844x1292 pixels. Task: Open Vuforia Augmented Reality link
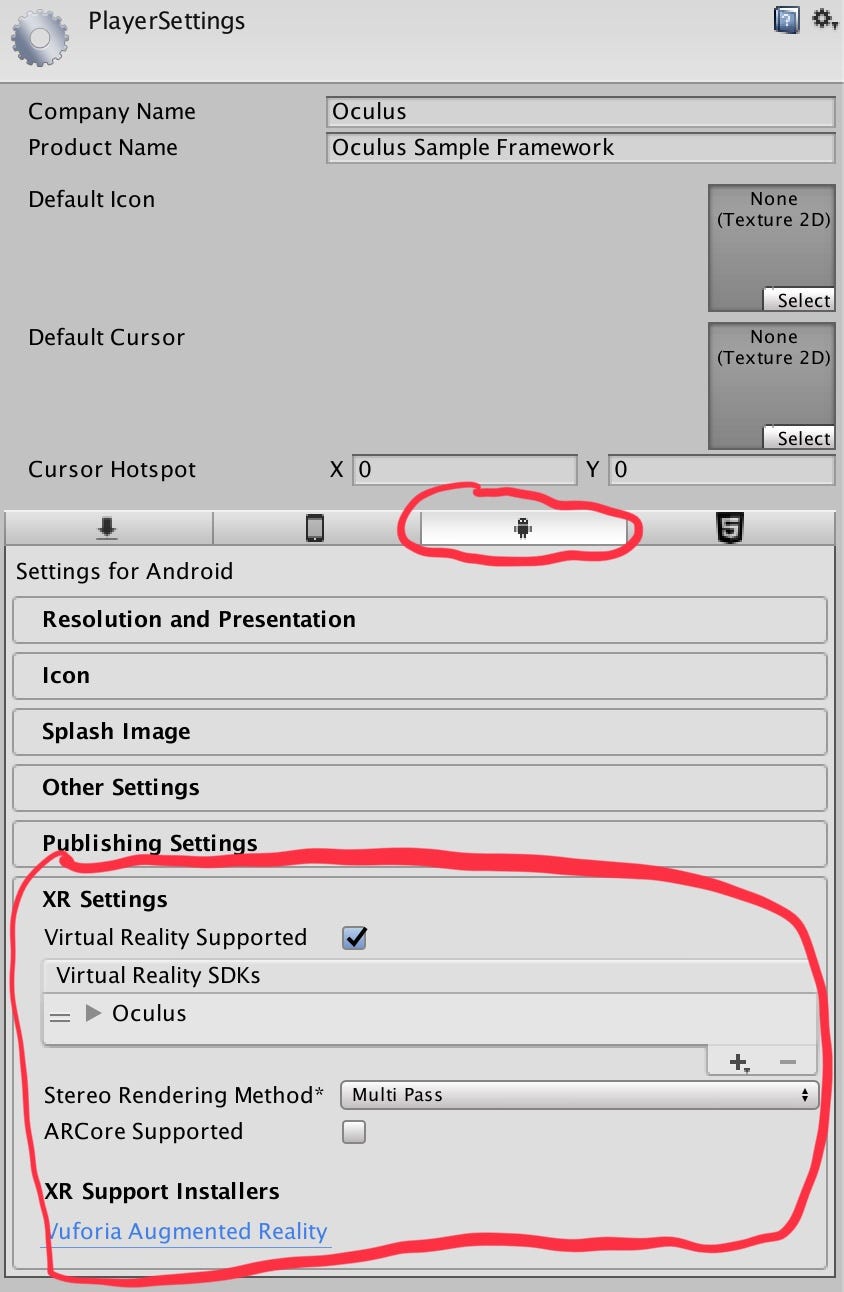[188, 1232]
